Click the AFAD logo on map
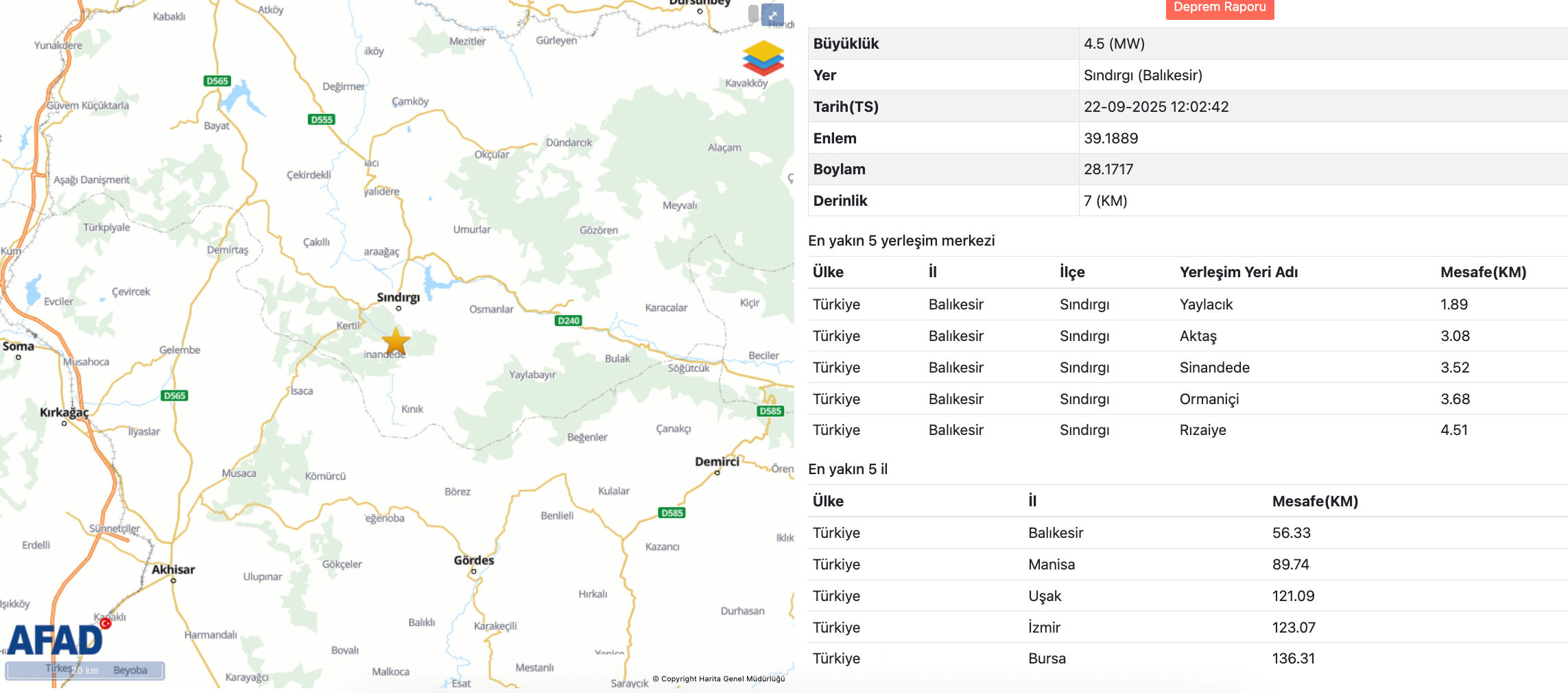1568x693 pixels. (x=56, y=640)
